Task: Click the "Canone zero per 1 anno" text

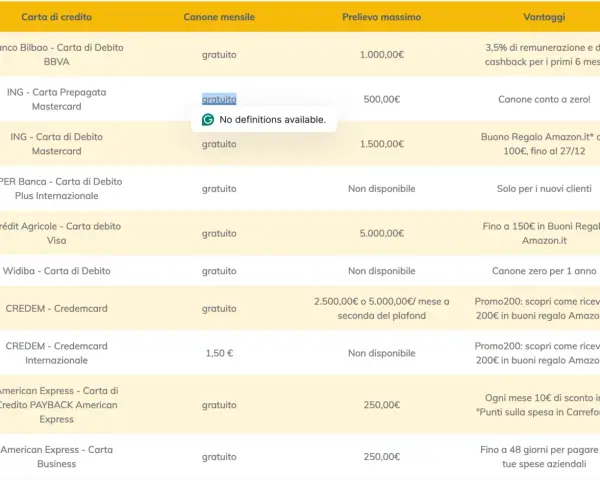Action: point(544,271)
